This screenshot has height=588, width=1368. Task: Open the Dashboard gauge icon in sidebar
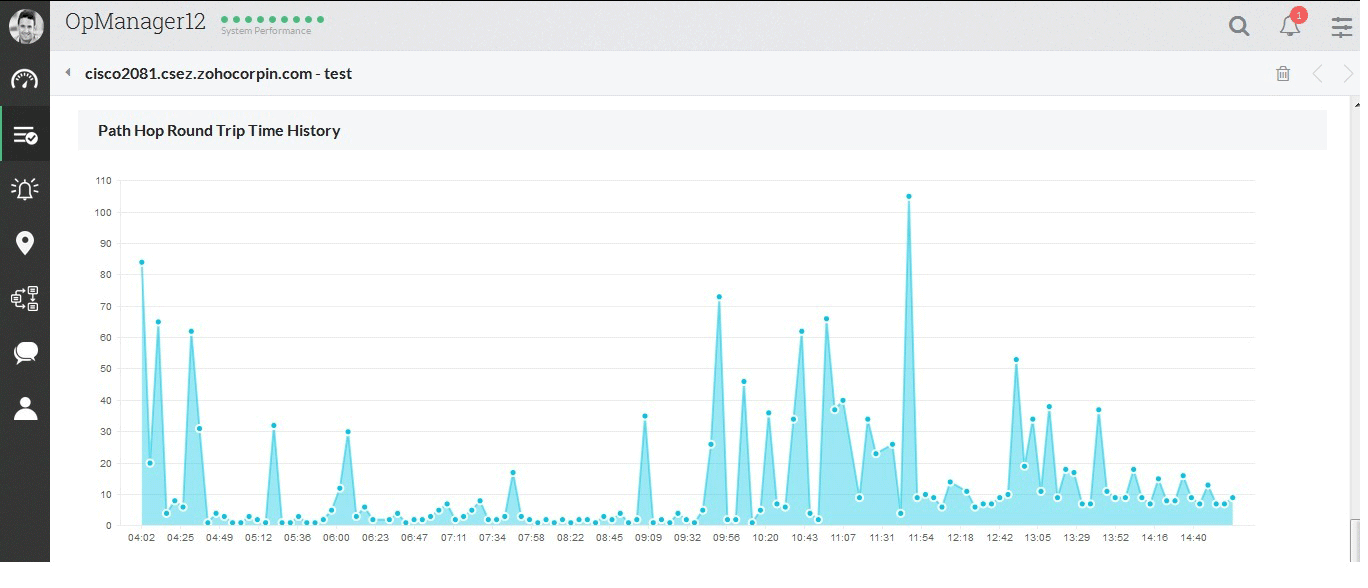click(x=25, y=80)
